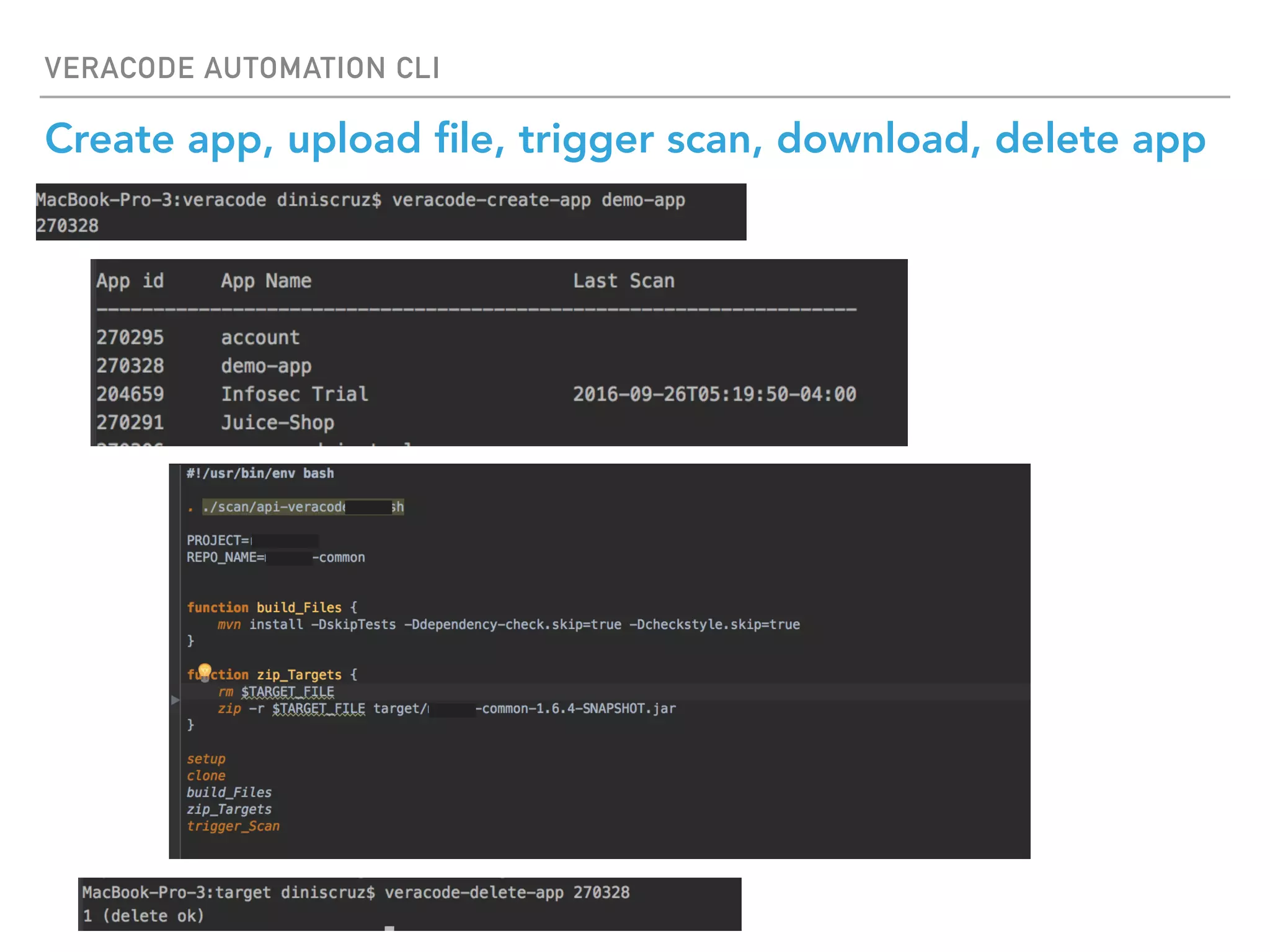Click the 'Juice-Shop' app name
Viewport: 1270px width, 952px height.
coord(278,423)
